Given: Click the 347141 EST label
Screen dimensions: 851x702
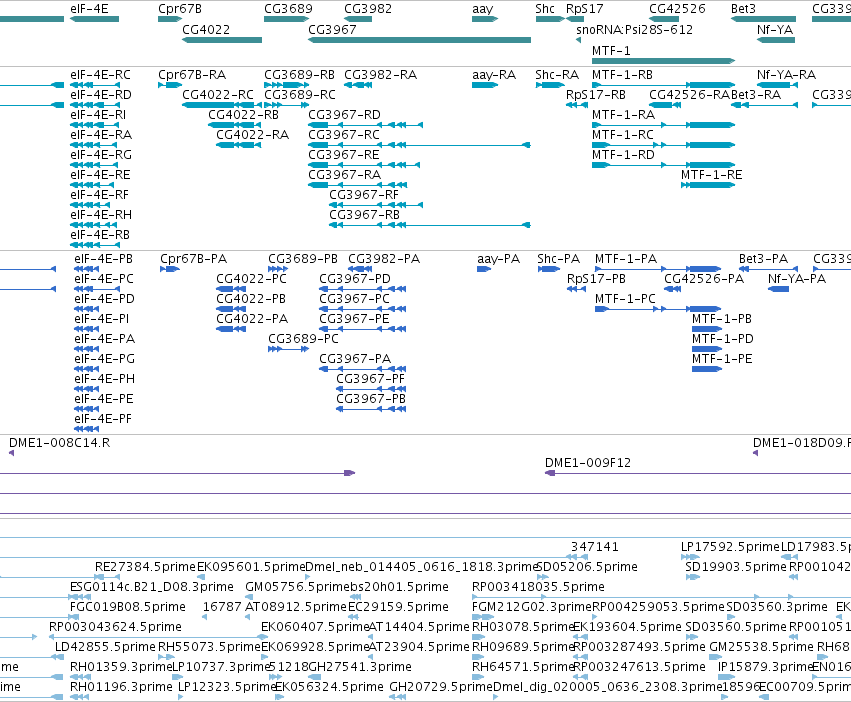Looking at the screenshot, I should (594, 547).
